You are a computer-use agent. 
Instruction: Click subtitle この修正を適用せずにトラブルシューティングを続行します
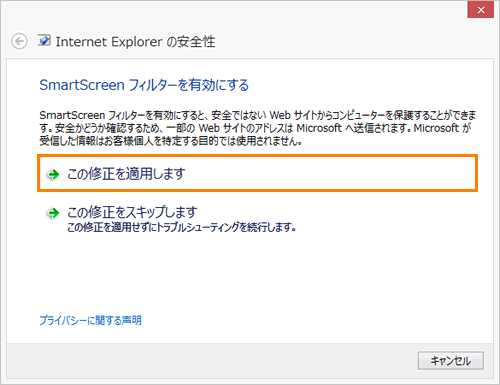182,227
